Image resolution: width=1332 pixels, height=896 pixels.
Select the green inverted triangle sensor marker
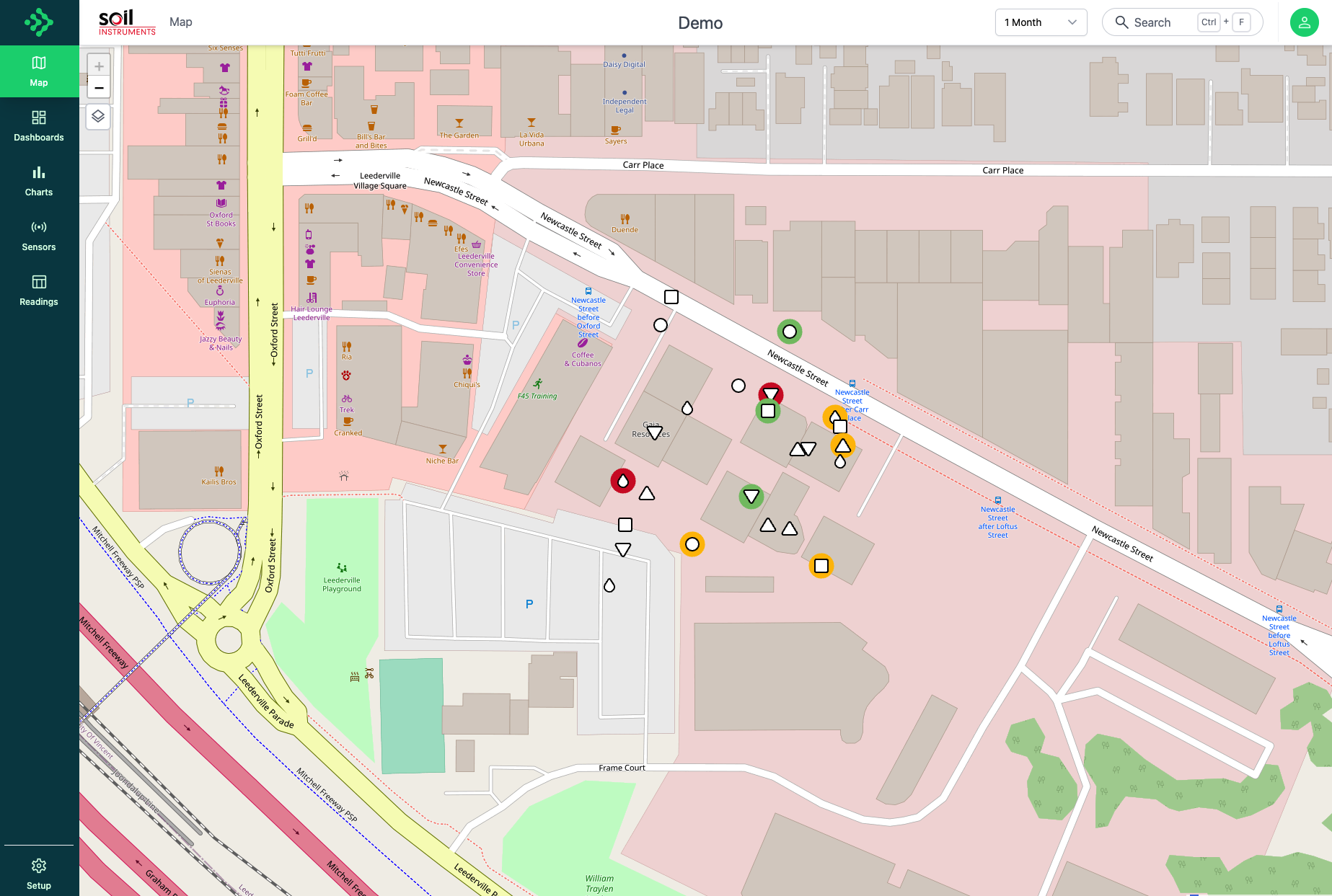751,497
